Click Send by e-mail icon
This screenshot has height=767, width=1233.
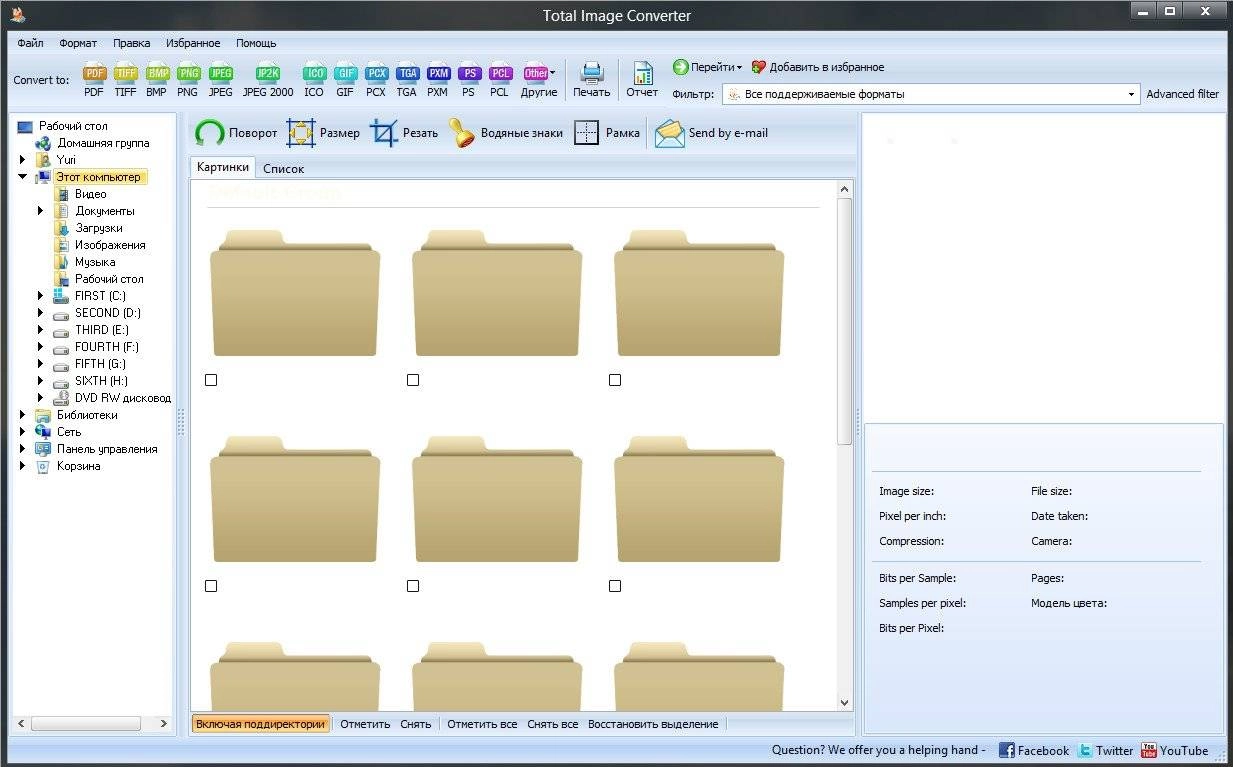[x=670, y=133]
